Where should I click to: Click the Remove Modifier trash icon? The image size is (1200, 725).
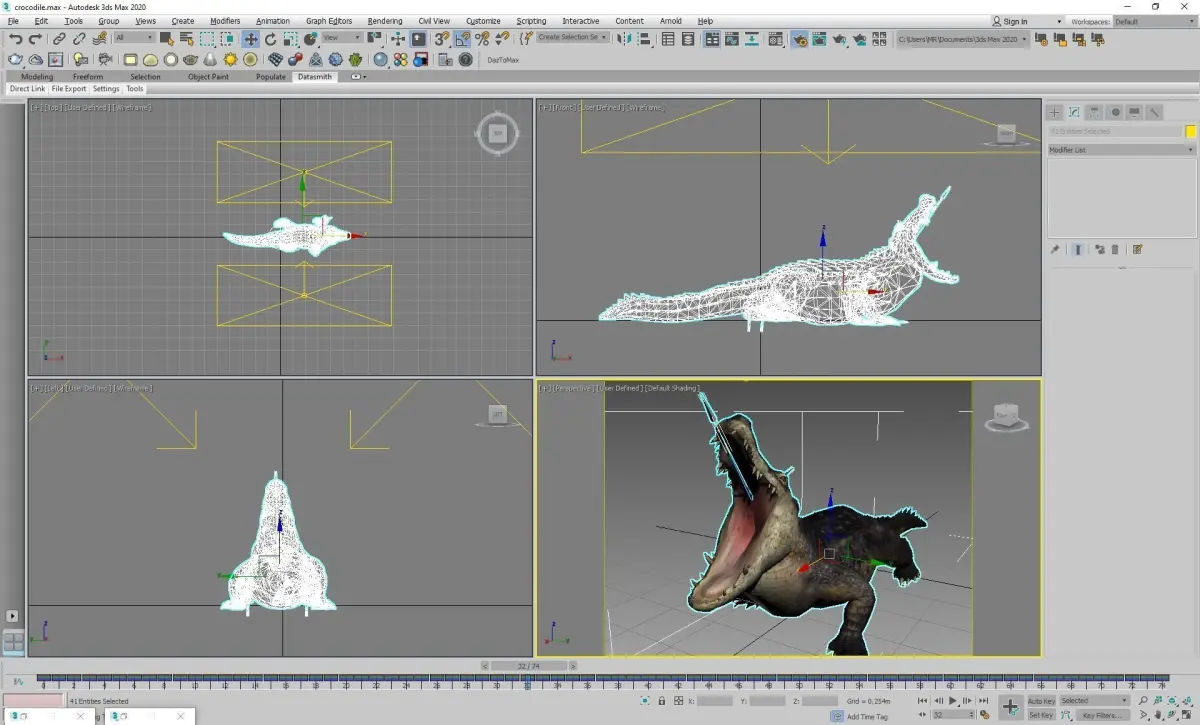point(1115,249)
